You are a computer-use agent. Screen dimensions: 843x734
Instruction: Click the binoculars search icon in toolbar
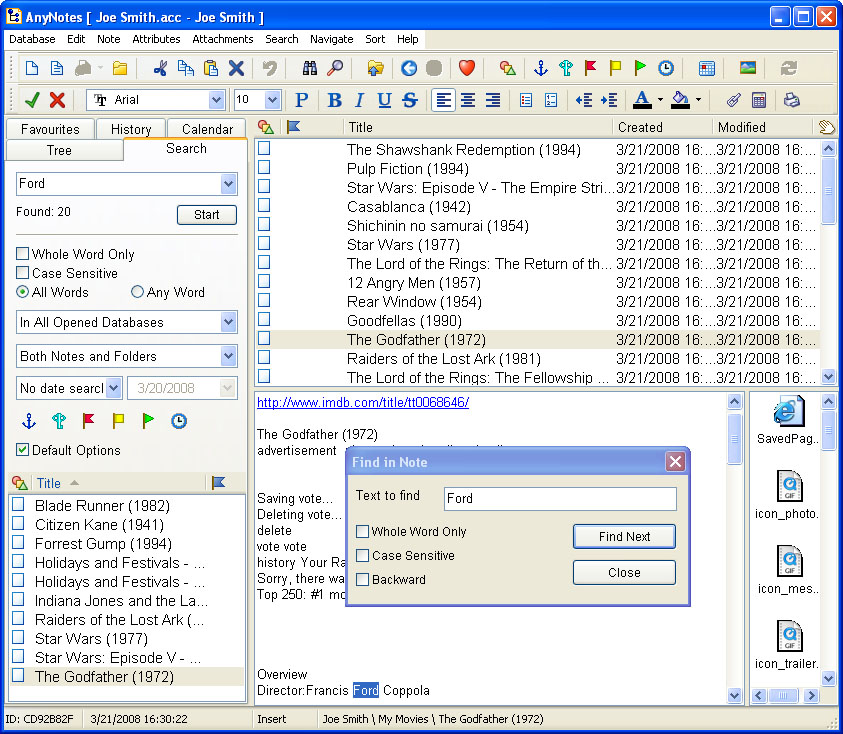point(309,68)
